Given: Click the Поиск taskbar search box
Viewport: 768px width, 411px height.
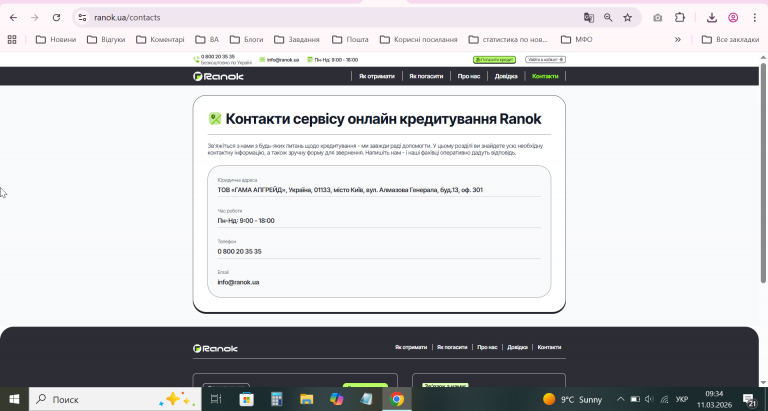Looking at the screenshot, I should click(x=115, y=399).
